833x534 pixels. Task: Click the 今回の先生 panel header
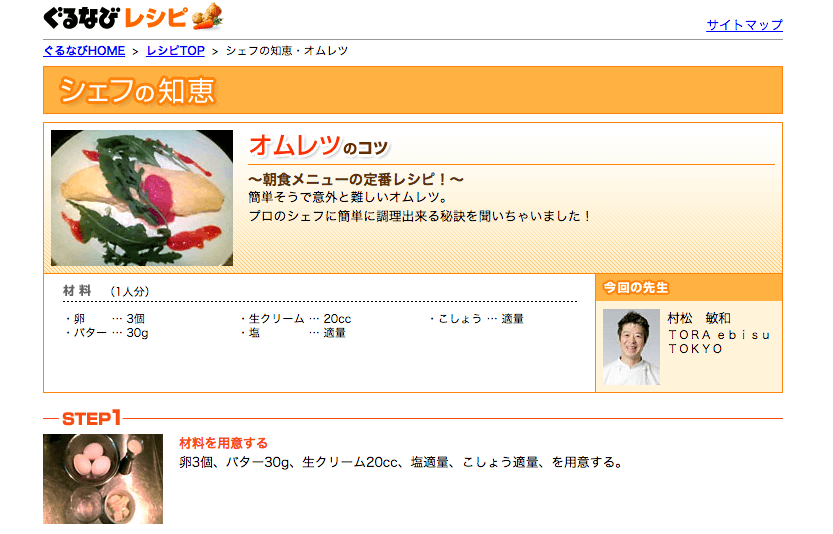pyautogui.click(x=689, y=287)
